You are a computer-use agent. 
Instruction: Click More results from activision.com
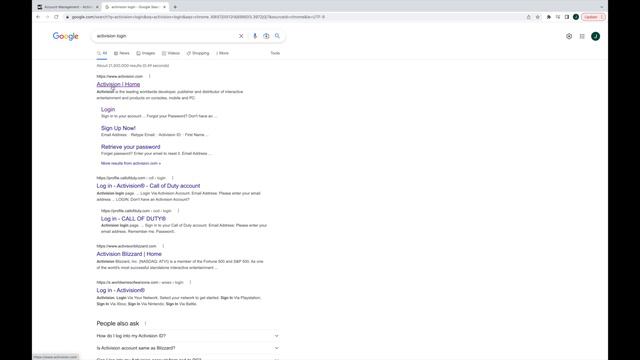click(x=131, y=163)
